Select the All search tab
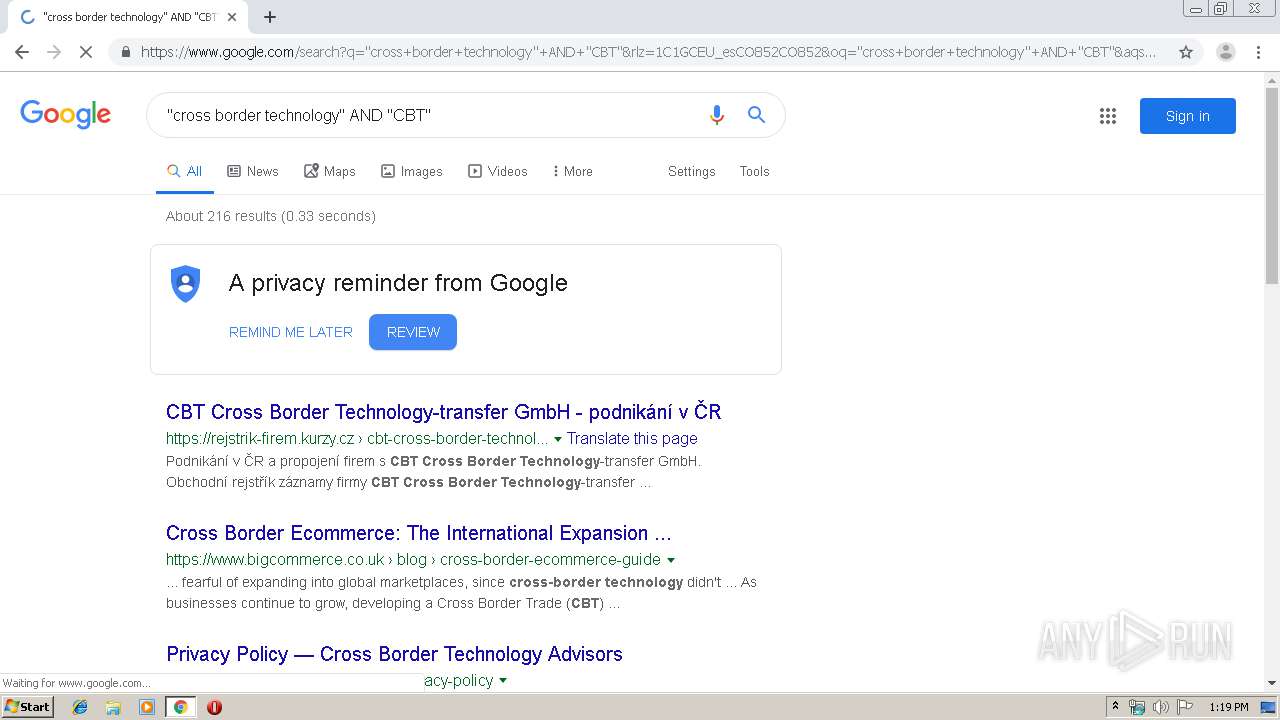1280x720 pixels. coord(185,171)
